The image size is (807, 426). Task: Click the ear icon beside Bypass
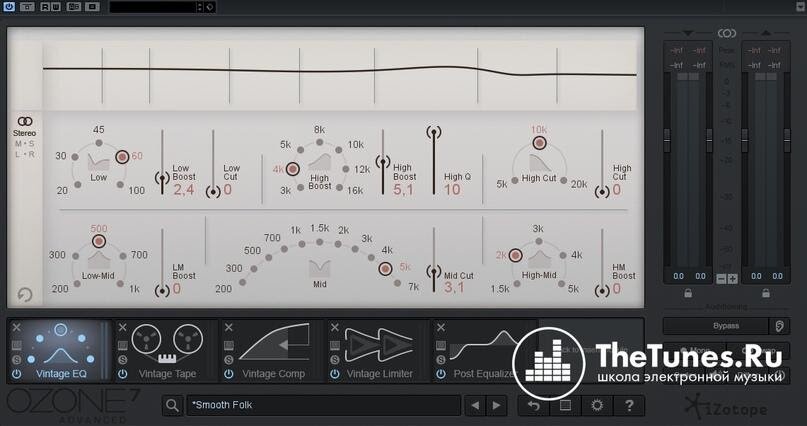[x=779, y=326]
